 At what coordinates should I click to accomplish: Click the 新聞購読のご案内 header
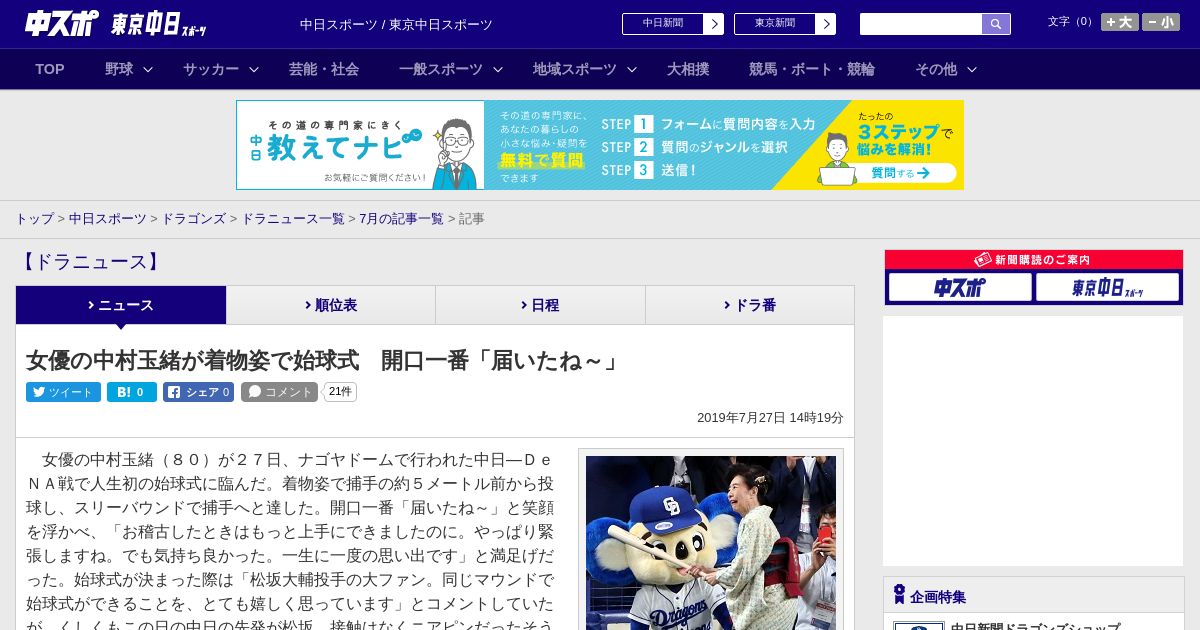pyautogui.click(x=1034, y=259)
